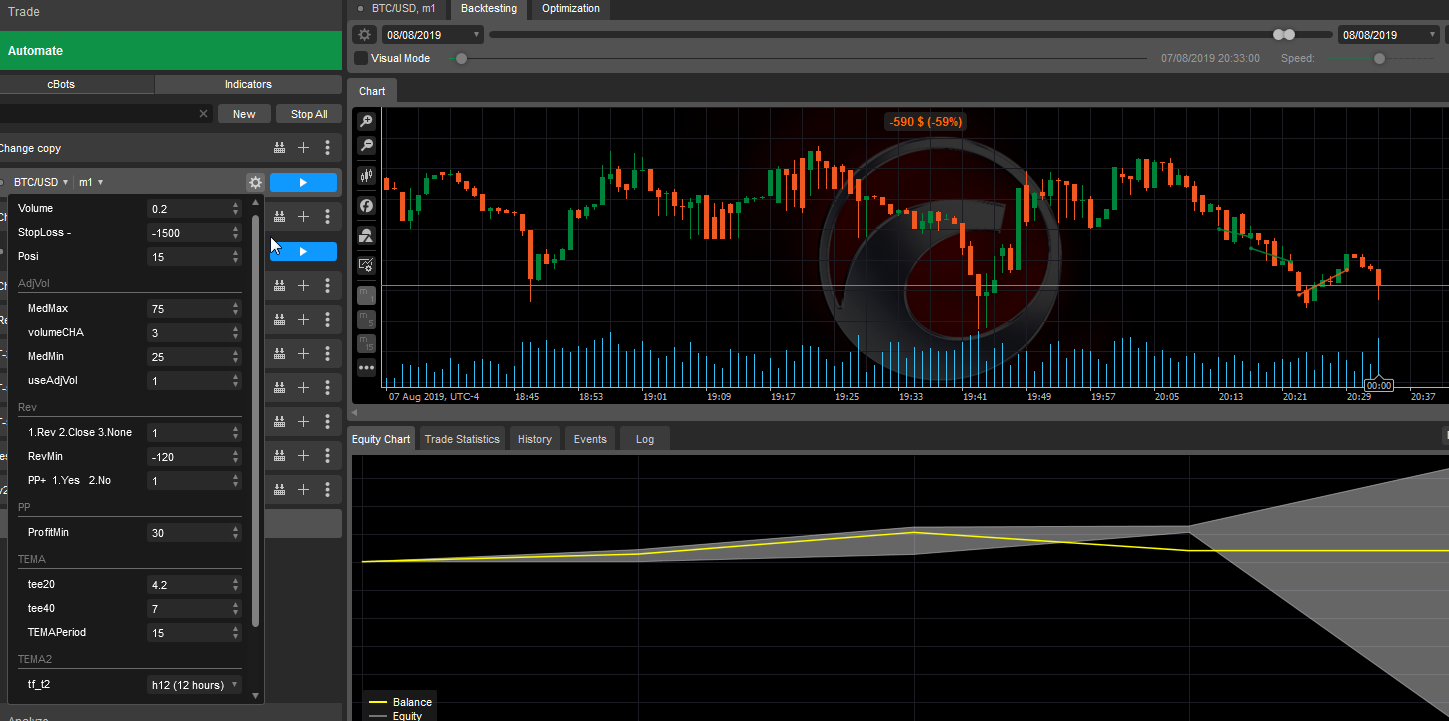The height and width of the screenshot is (721, 1449).
Task: Open the History tab
Action: click(535, 439)
